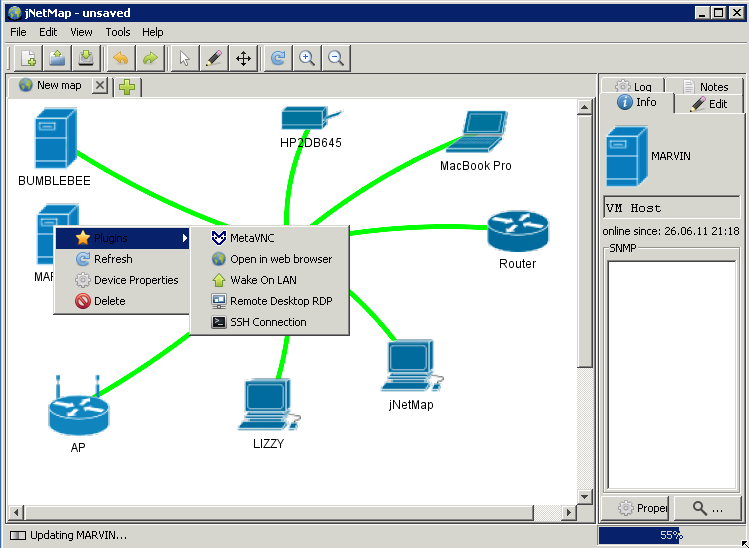Click the zoom out magnifier icon
The width and height of the screenshot is (749, 548).
tap(336, 59)
